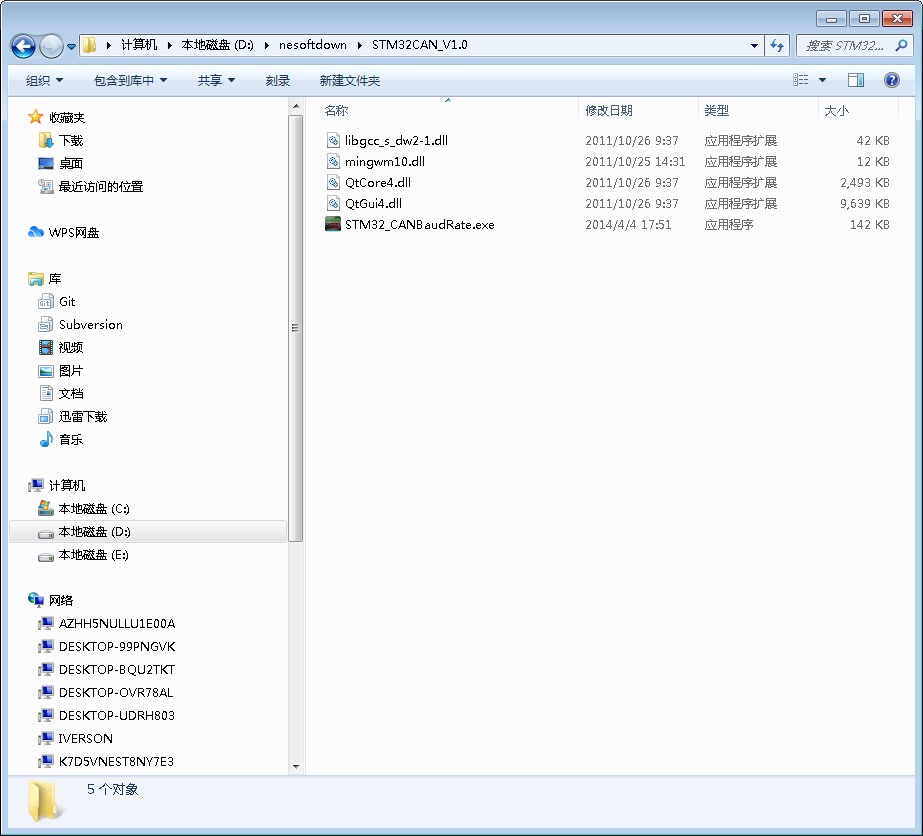
Task: Click the back navigation arrow
Action: pos(23,45)
